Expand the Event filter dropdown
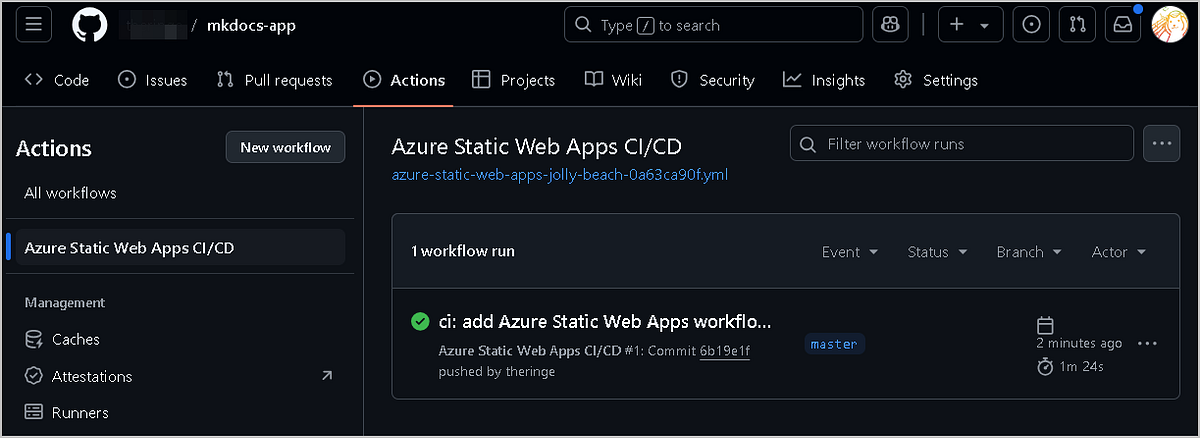 coord(849,252)
